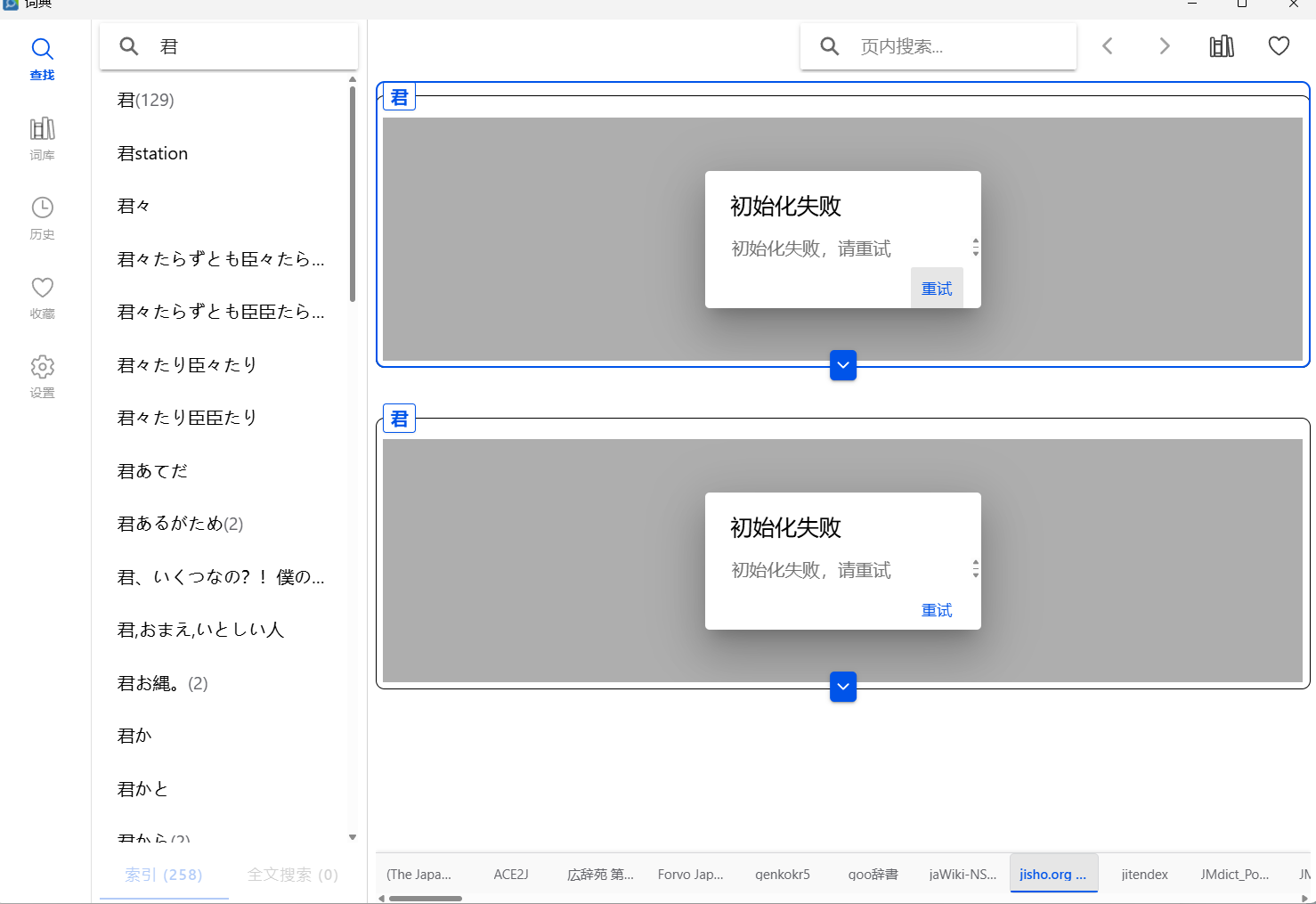Click the scroll down arrow of the word list
Image resolution: width=1316 pixels, height=904 pixels.
coord(353,837)
